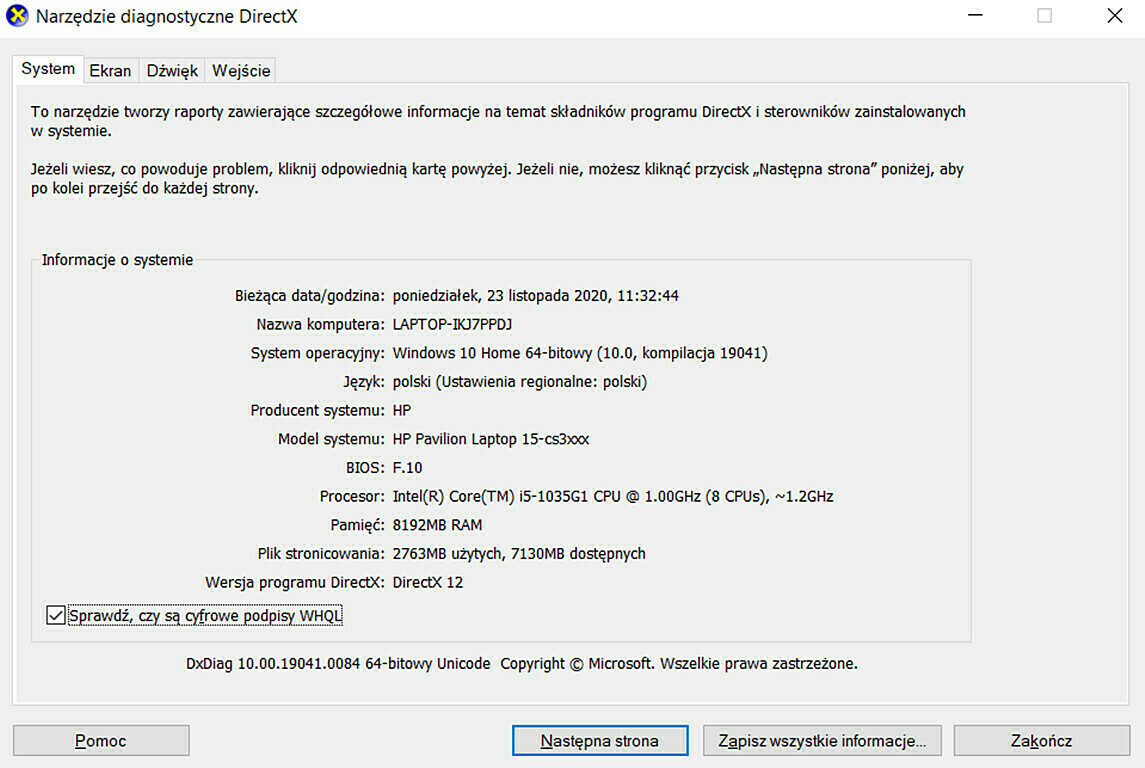Click the Wersja programu DirectX label

click(294, 583)
